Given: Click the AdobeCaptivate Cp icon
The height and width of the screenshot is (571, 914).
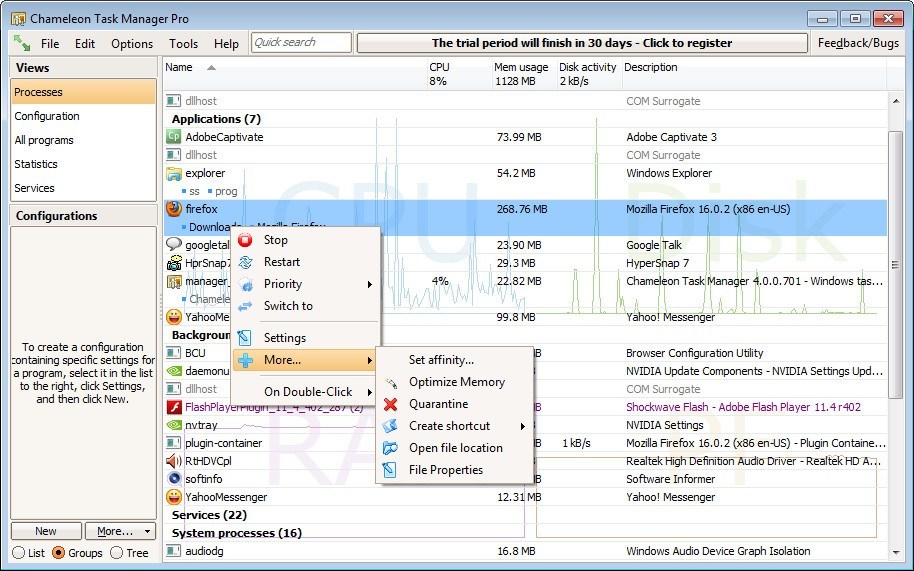Looking at the screenshot, I should (174, 137).
